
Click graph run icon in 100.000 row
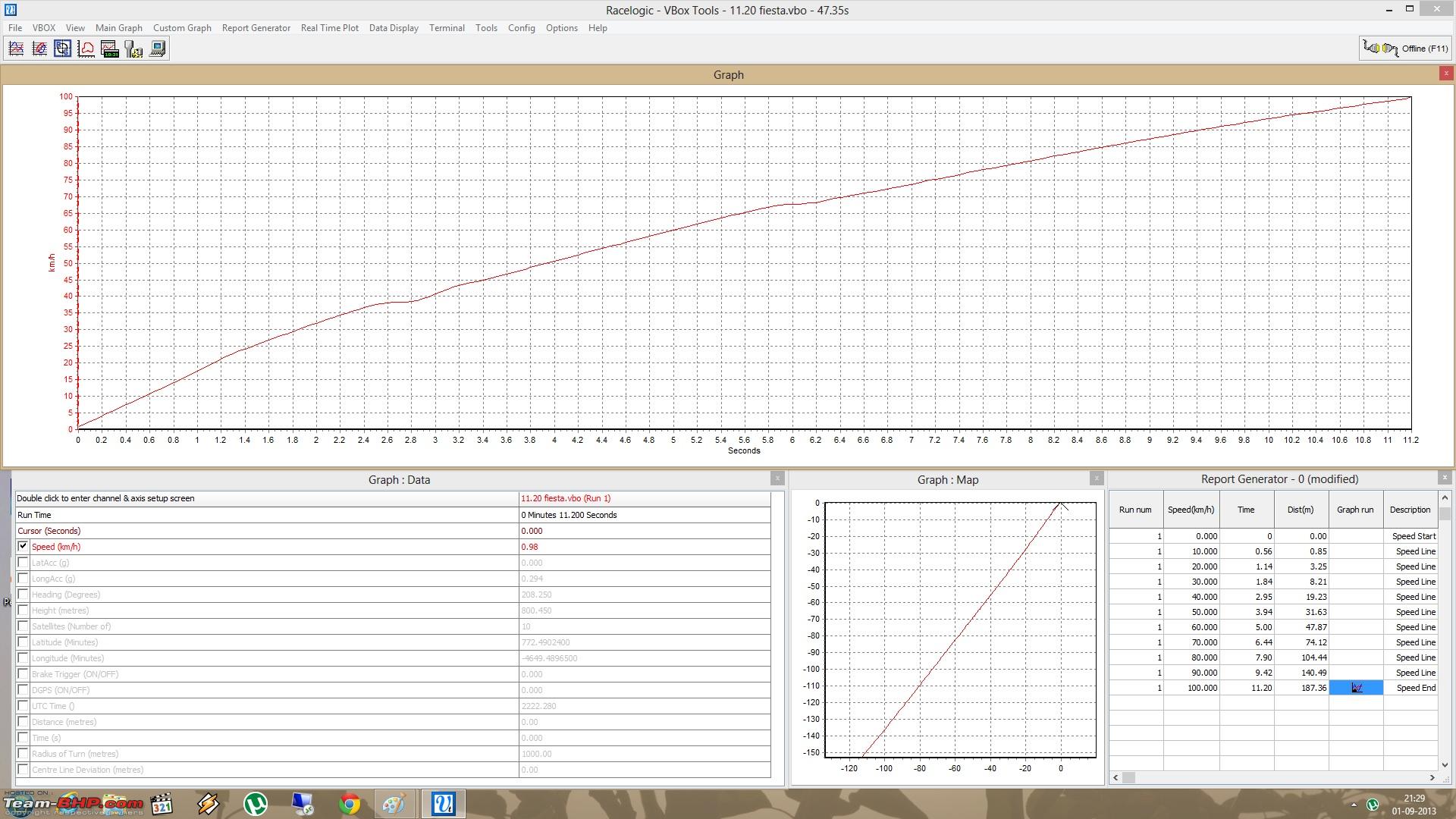click(1357, 688)
